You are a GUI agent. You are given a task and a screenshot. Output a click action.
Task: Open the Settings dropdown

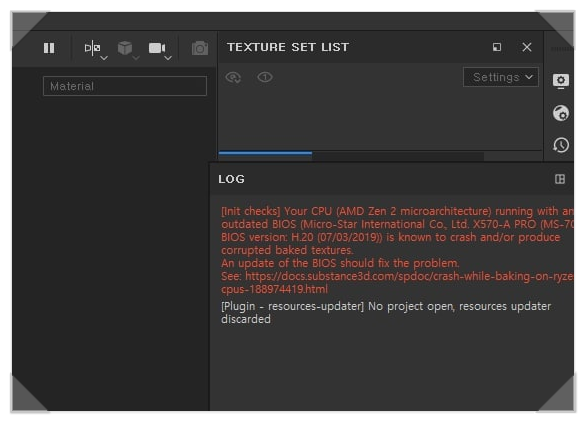[x=501, y=77]
